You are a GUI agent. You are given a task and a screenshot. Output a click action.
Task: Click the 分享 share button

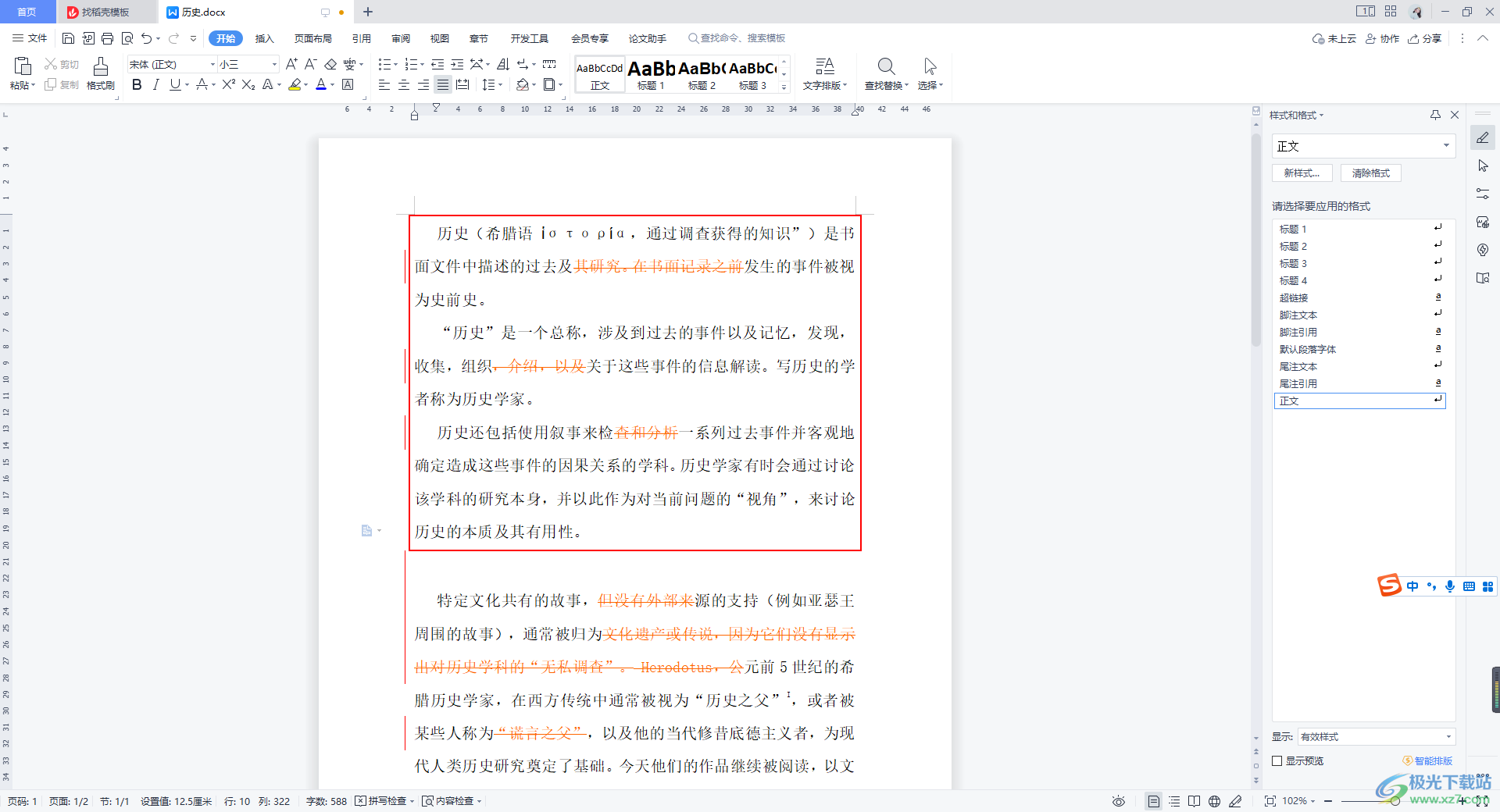[1424, 38]
